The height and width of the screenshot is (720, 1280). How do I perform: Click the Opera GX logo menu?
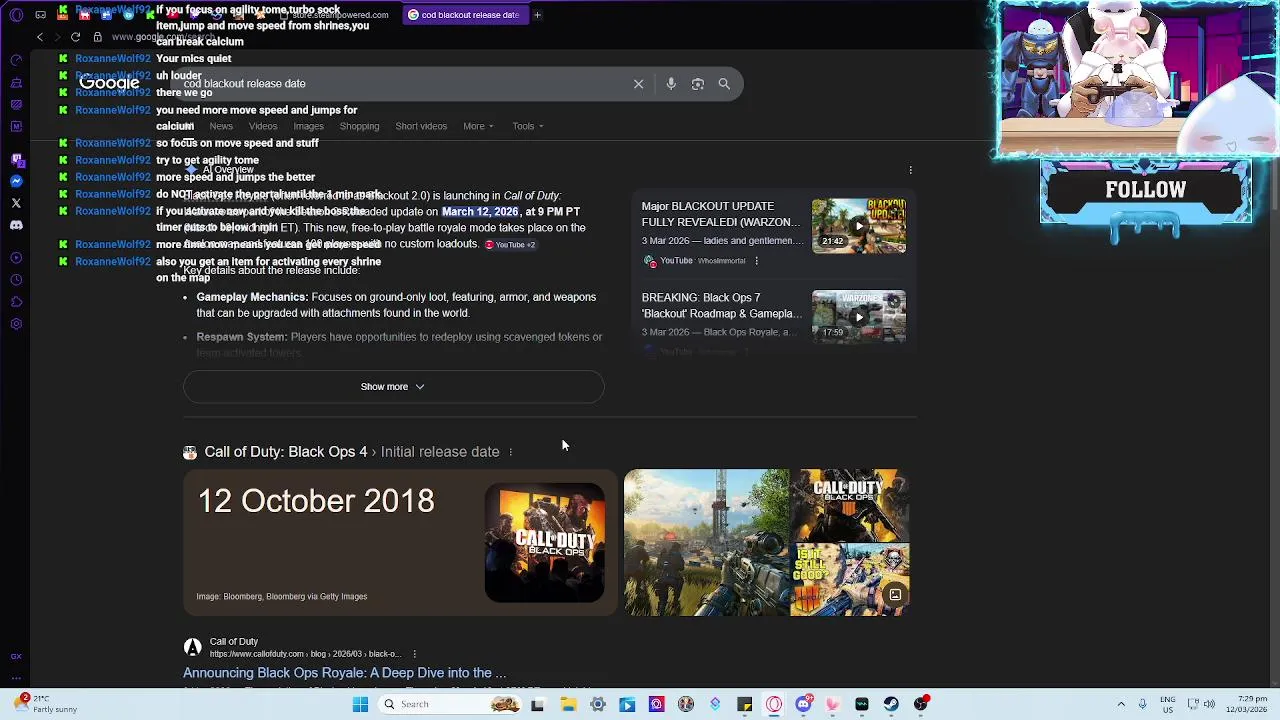(16, 15)
